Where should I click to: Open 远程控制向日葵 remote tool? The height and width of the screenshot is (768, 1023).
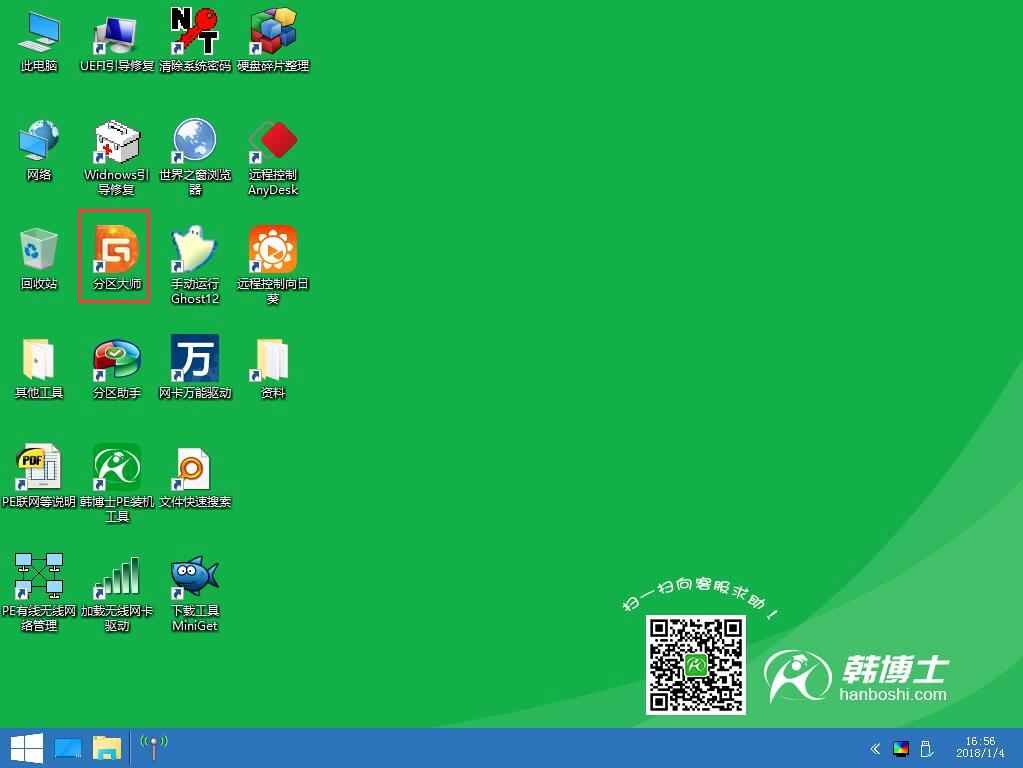coord(272,250)
